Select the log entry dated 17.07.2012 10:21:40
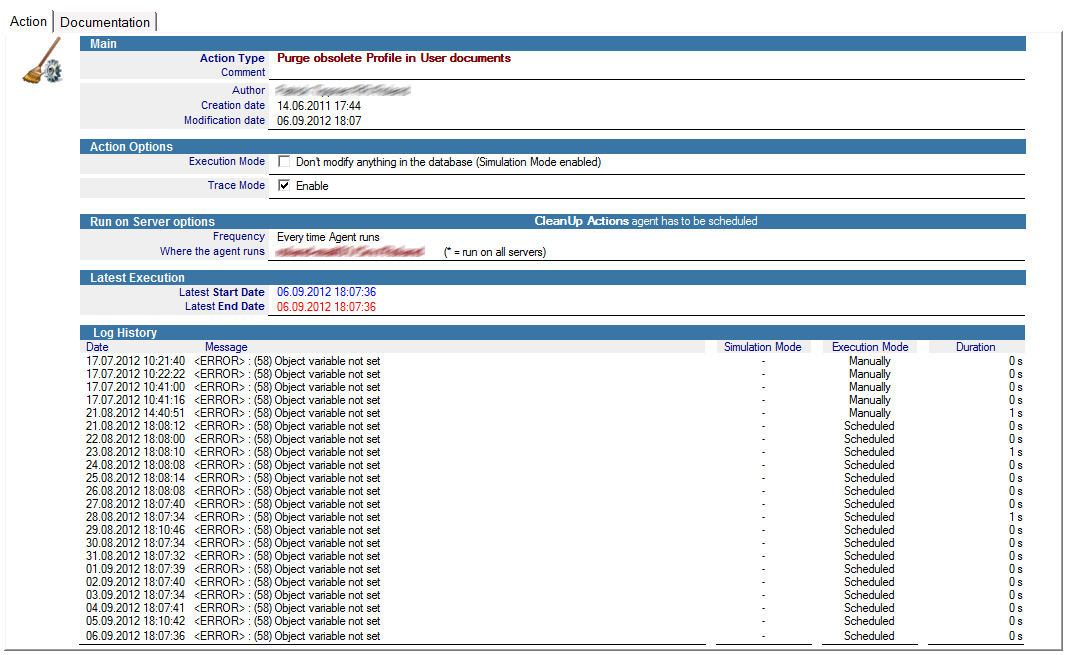1071x655 pixels. (233, 361)
